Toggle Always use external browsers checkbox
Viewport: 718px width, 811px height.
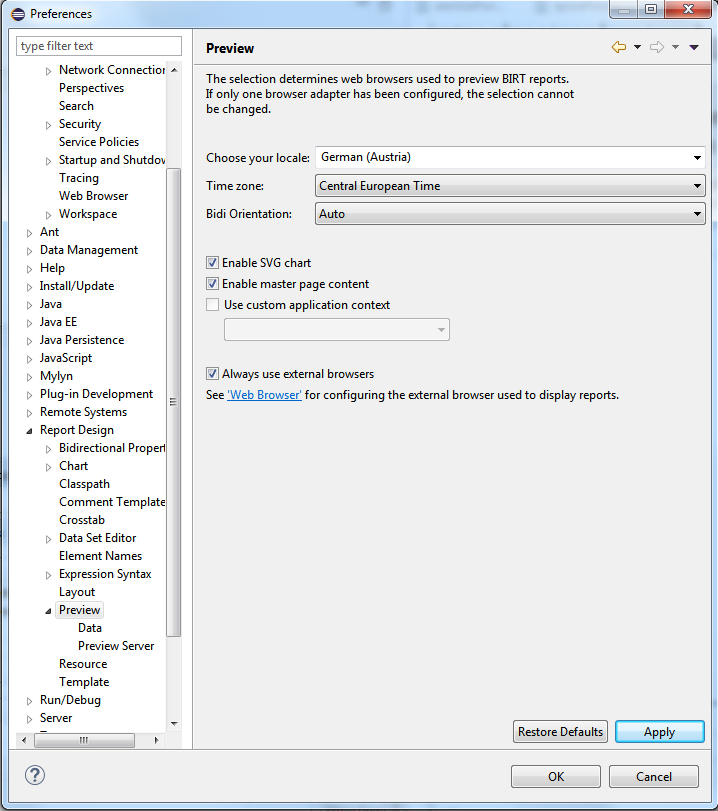pyautogui.click(x=212, y=374)
